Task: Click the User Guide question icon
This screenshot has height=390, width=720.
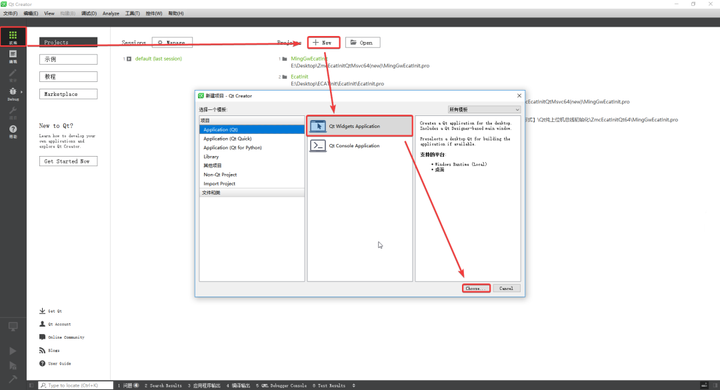Action: point(42,363)
